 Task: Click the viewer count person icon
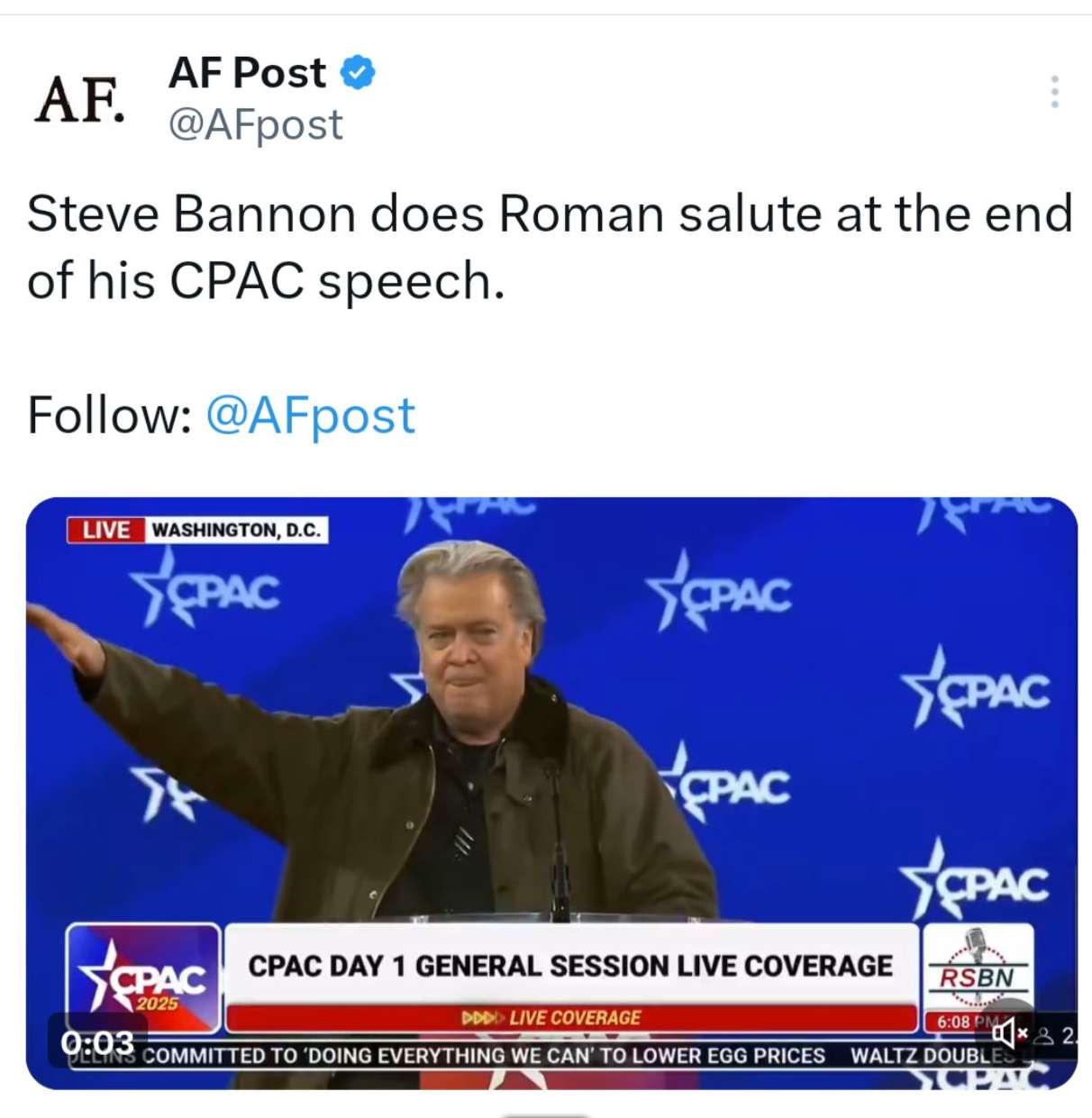(1045, 1036)
